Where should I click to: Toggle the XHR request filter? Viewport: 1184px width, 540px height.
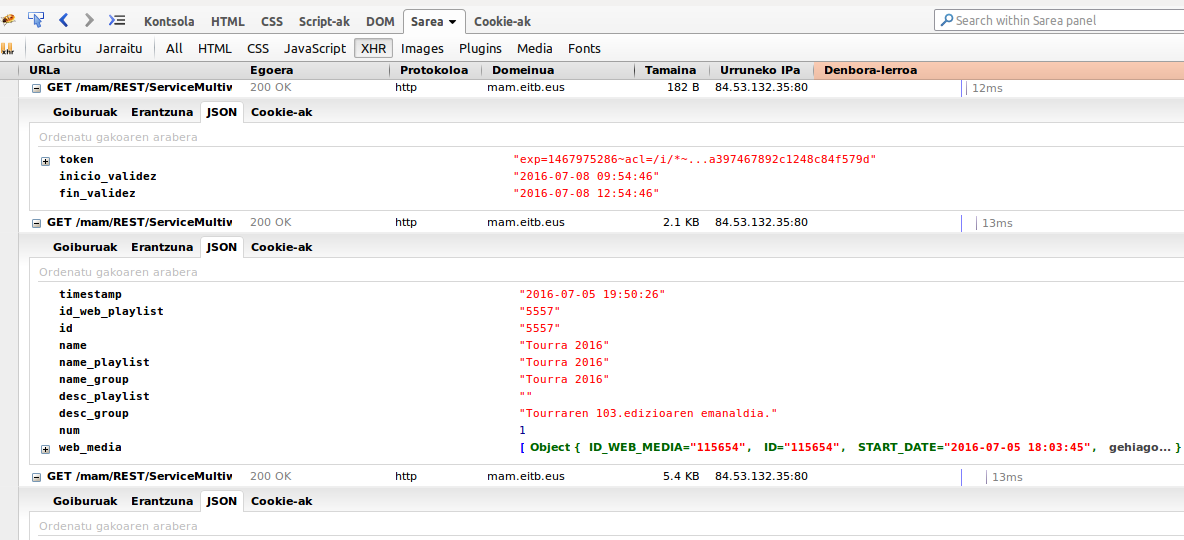click(x=372, y=48)
